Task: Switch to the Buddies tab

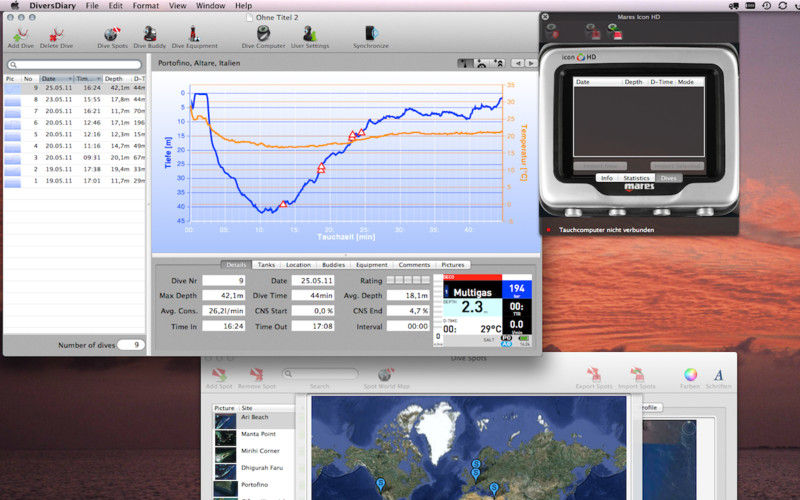Action: 333,265
